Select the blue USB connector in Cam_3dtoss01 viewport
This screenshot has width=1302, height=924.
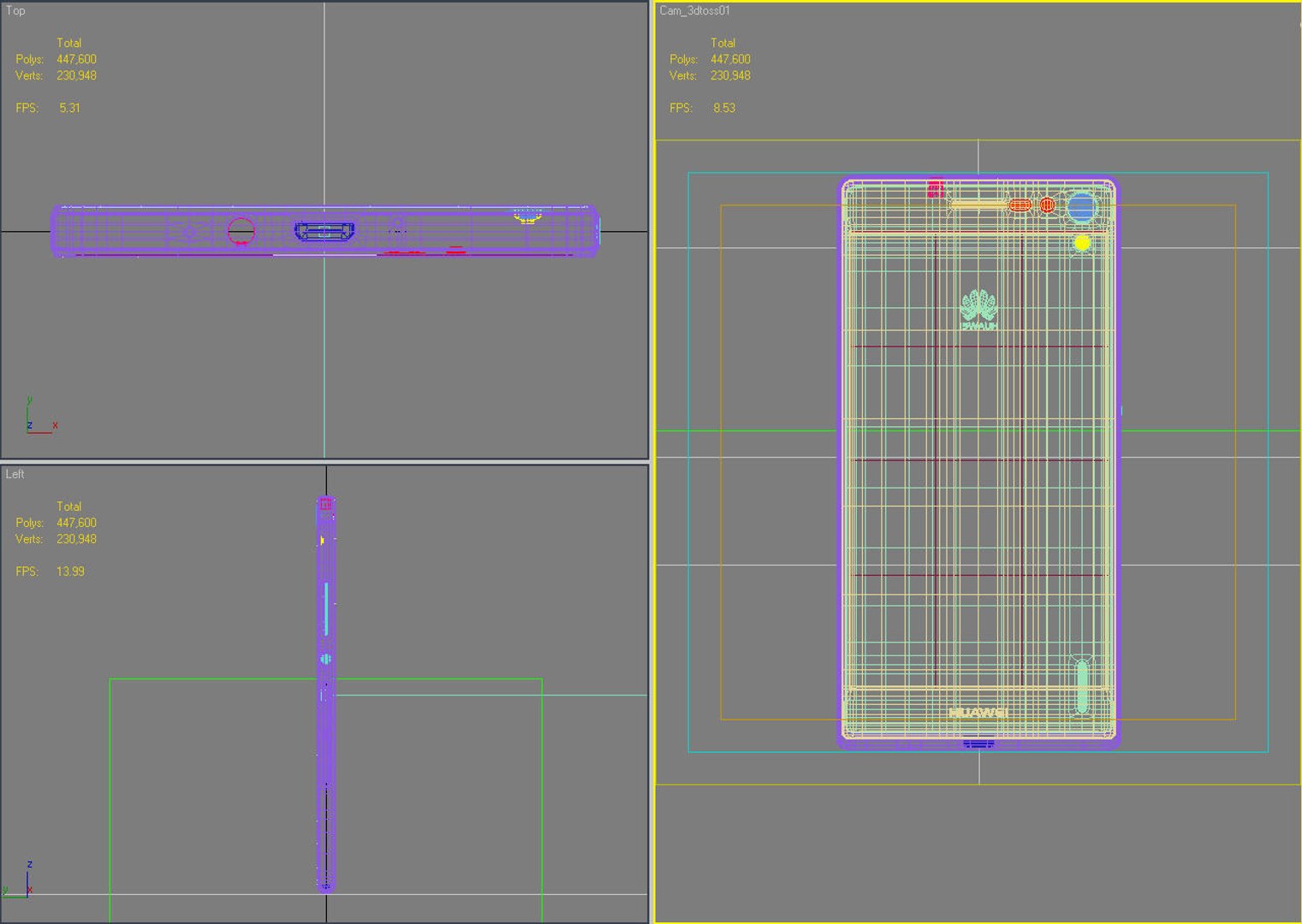[x=978, y=743]
